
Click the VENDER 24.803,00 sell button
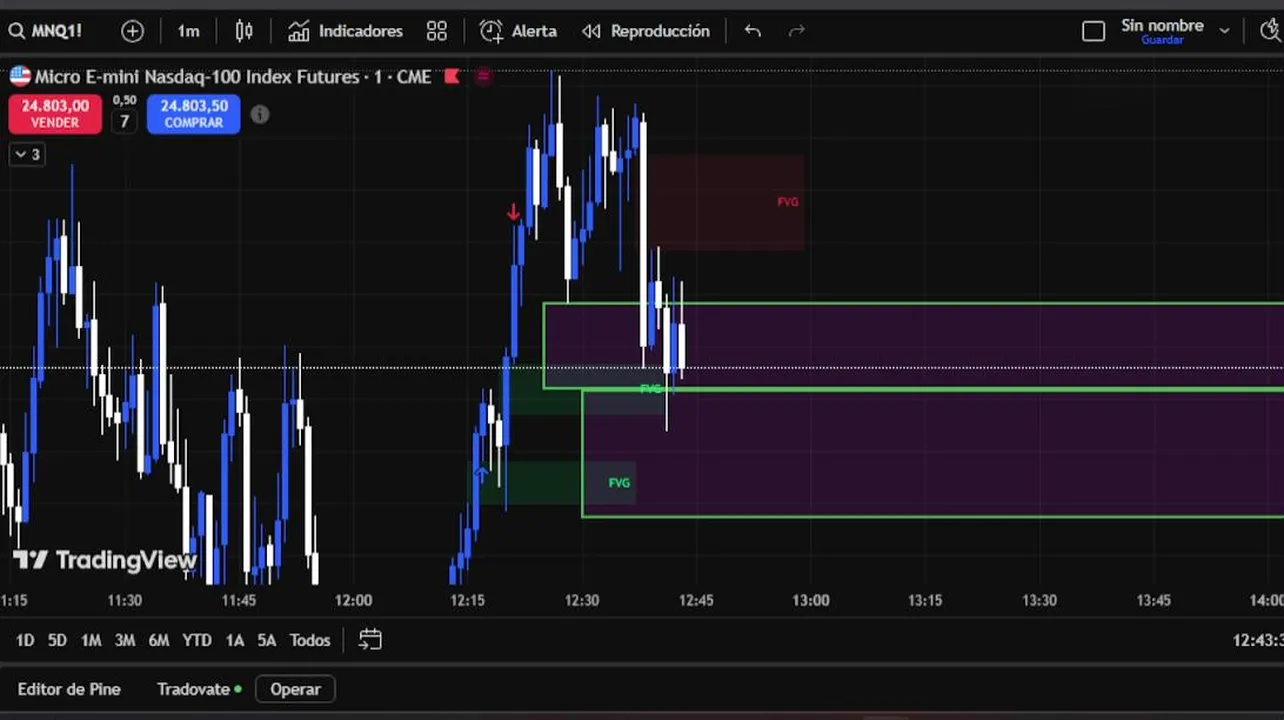click(55, 114)
